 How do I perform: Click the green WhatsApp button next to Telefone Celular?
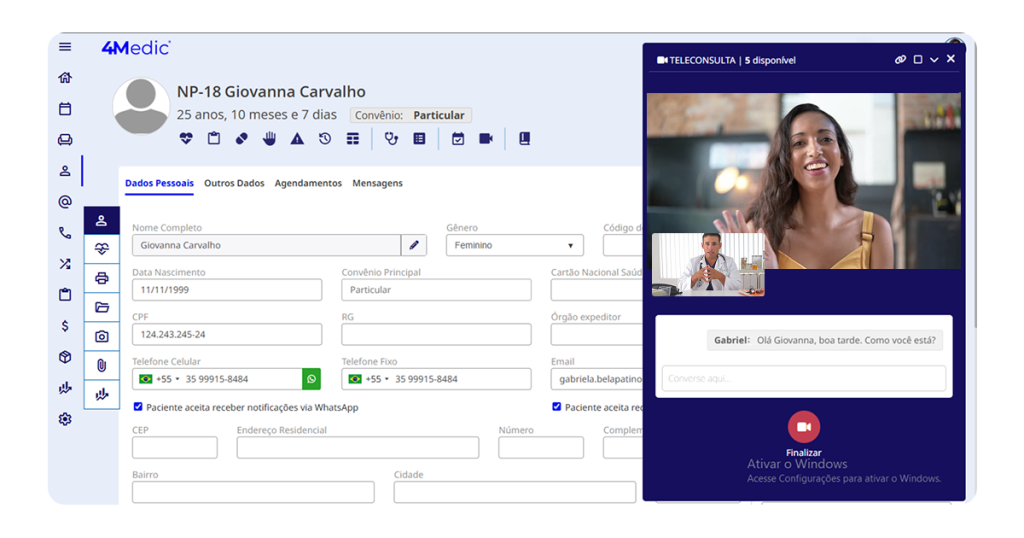[312, 379]
